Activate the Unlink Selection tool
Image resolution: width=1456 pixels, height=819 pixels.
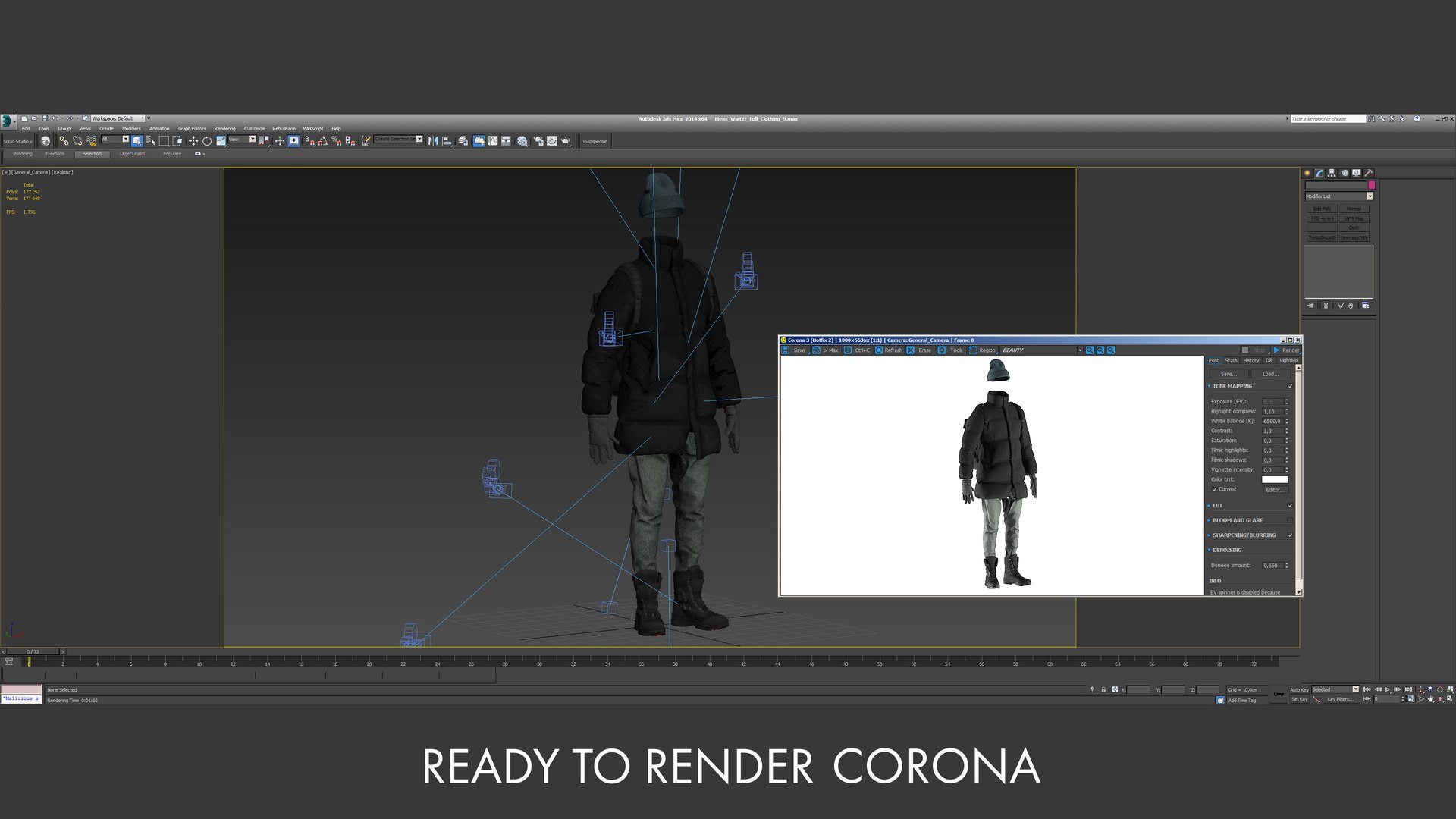click(x=77, y=141)
